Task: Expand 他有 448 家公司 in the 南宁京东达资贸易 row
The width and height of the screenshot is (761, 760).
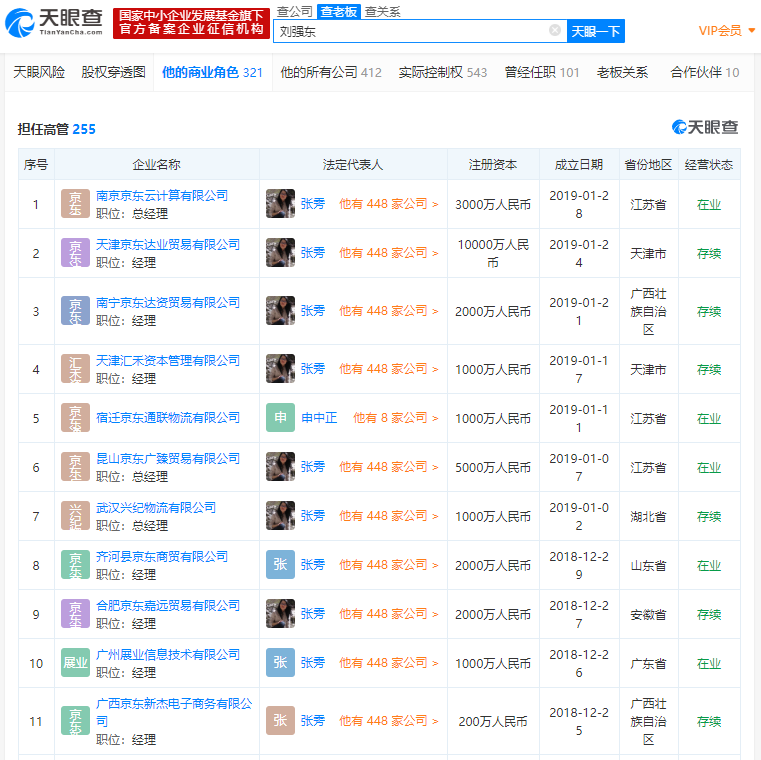Action: [388, 311]
